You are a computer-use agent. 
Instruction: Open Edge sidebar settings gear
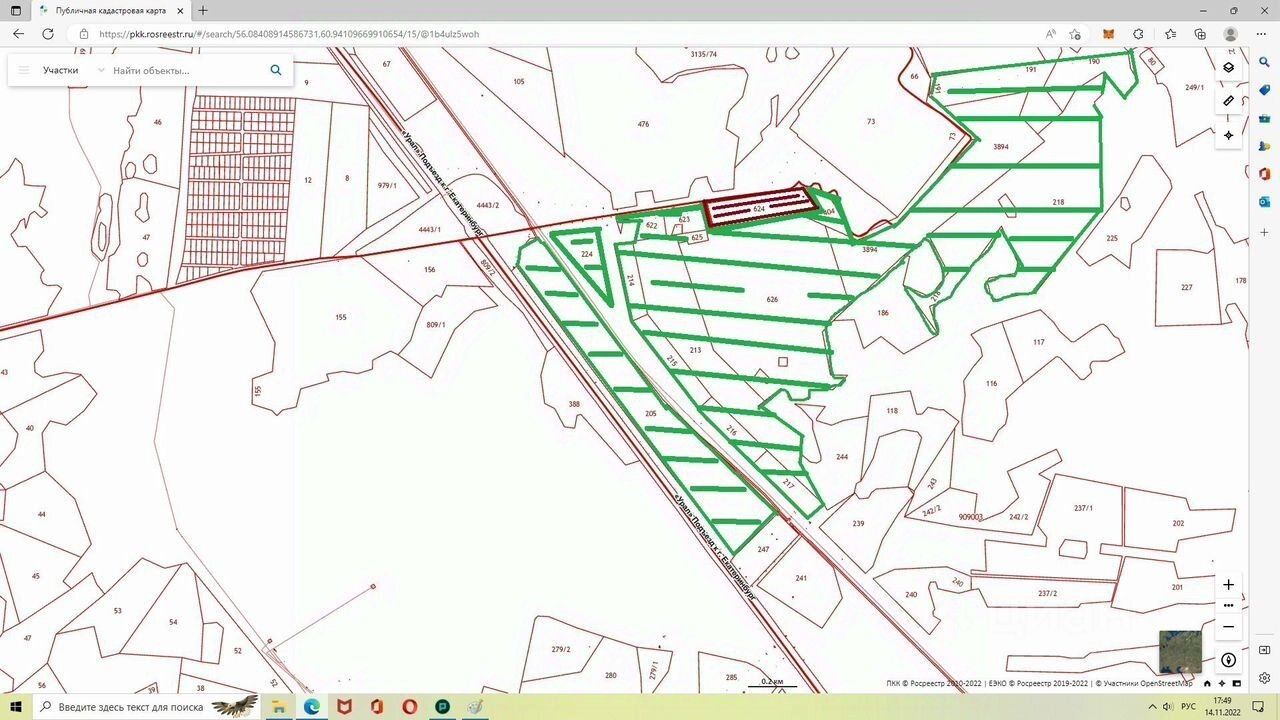(x=1265, y=678)
